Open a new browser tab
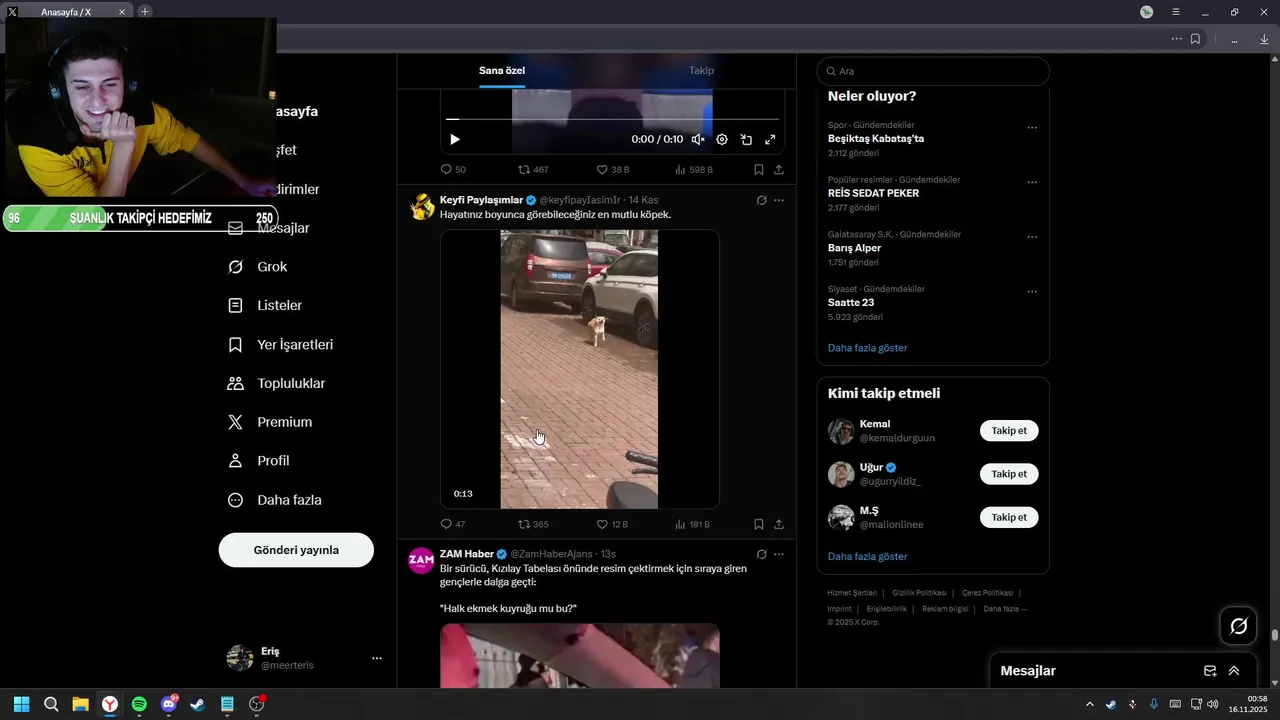 tap(145, 11)
